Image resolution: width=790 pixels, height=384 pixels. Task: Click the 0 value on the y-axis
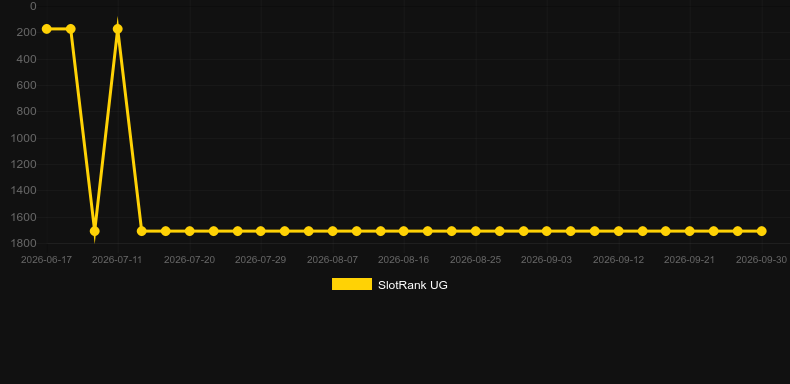33,6
